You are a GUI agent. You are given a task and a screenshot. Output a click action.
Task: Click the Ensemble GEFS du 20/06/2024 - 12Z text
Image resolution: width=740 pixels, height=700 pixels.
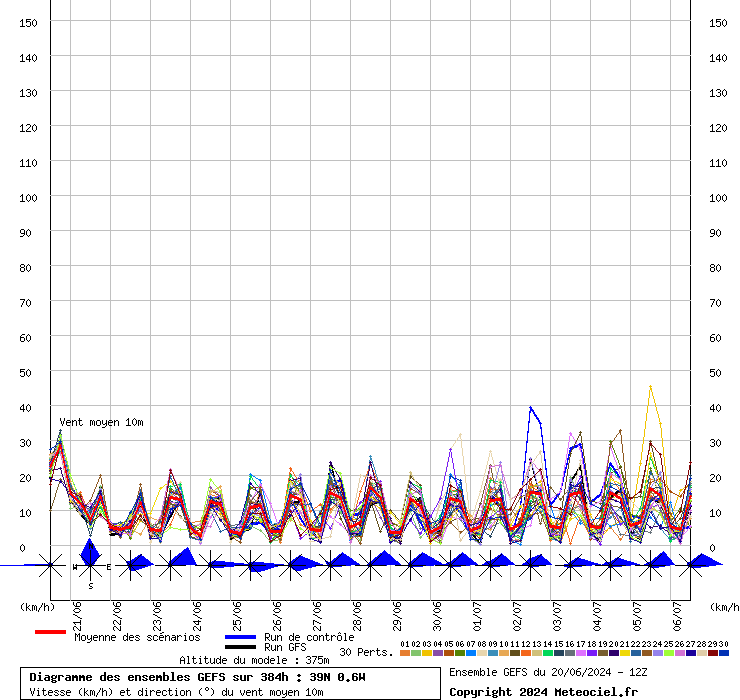pyautogui.click(x=548, y=672)
